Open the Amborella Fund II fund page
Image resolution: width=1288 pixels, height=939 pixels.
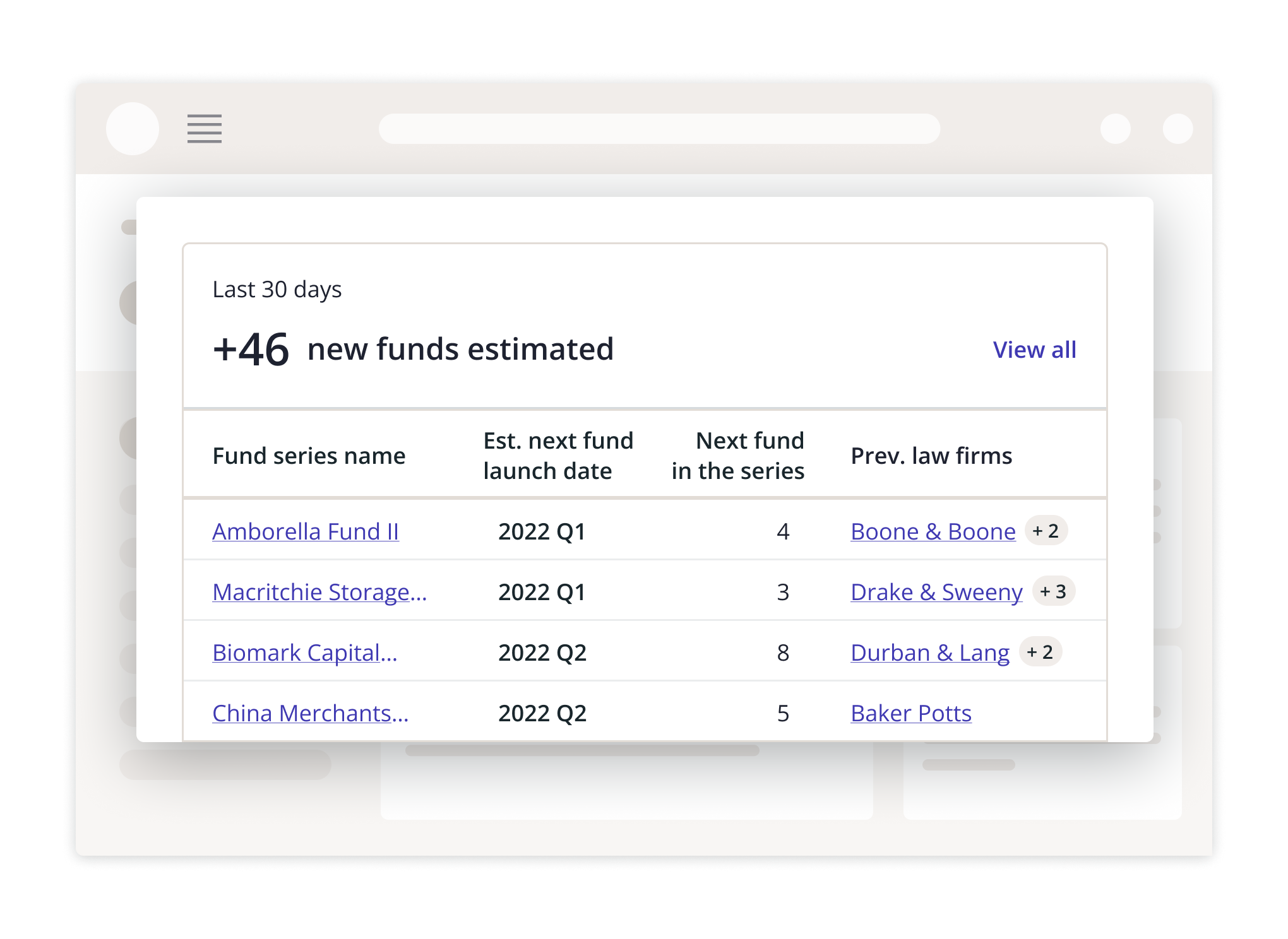pyautogui.click(x=306, y=532)
